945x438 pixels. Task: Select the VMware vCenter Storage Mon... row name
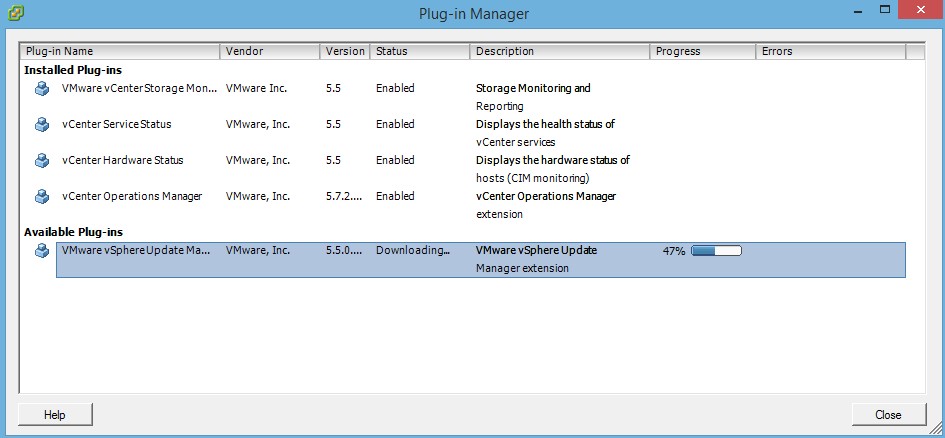[139, 88]
